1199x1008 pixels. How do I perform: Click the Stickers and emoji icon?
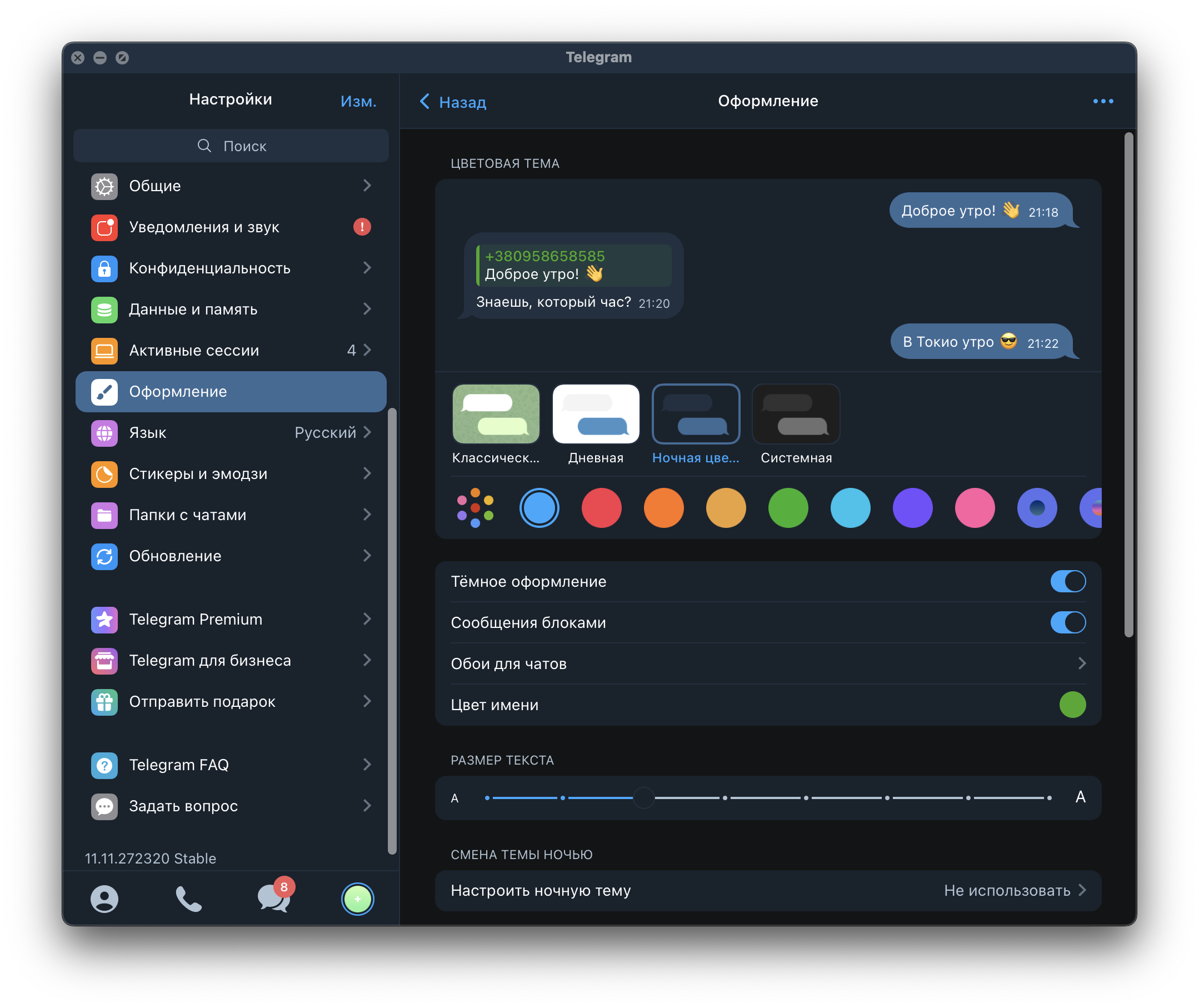coord(104,475)
